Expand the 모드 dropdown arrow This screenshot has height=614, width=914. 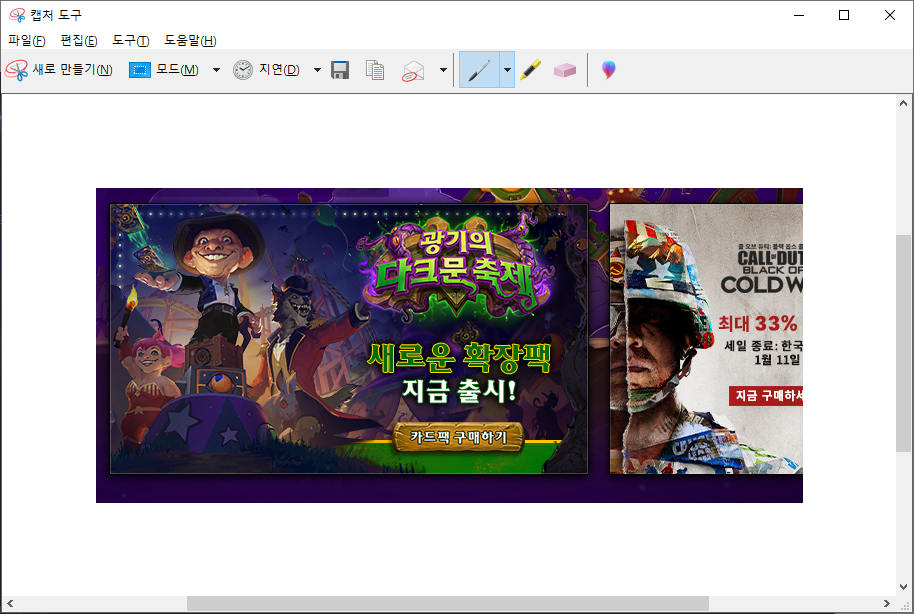[x=216, y=70]
